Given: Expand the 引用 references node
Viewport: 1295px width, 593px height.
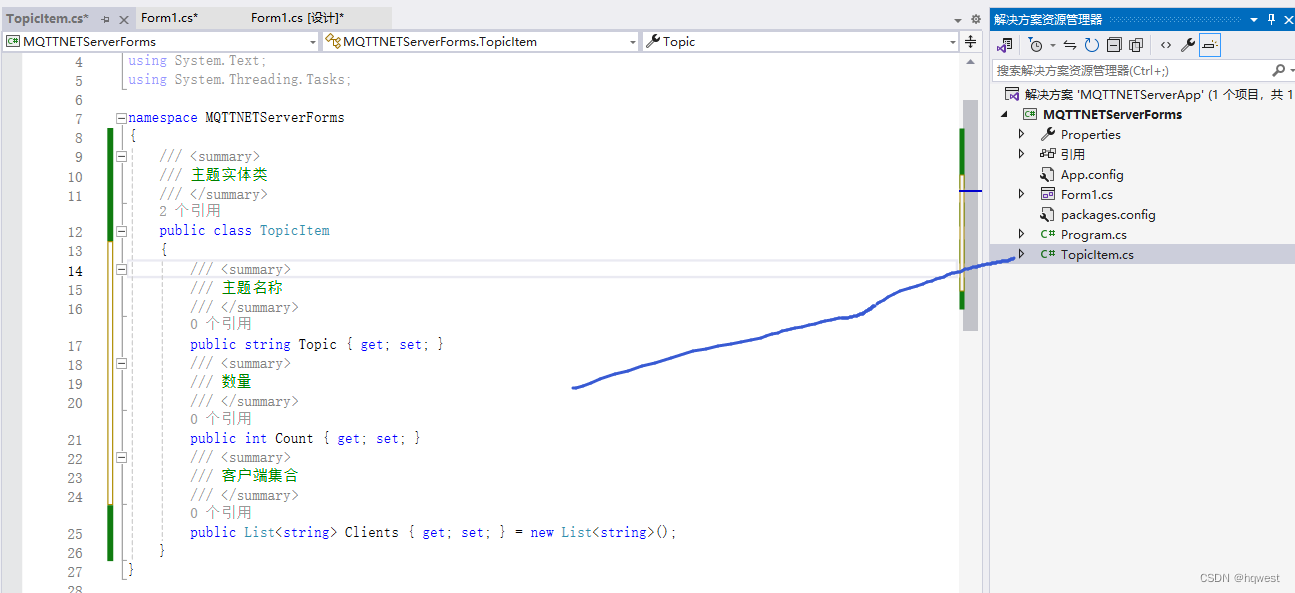Looking at the screenshot, I should 1021,154.
